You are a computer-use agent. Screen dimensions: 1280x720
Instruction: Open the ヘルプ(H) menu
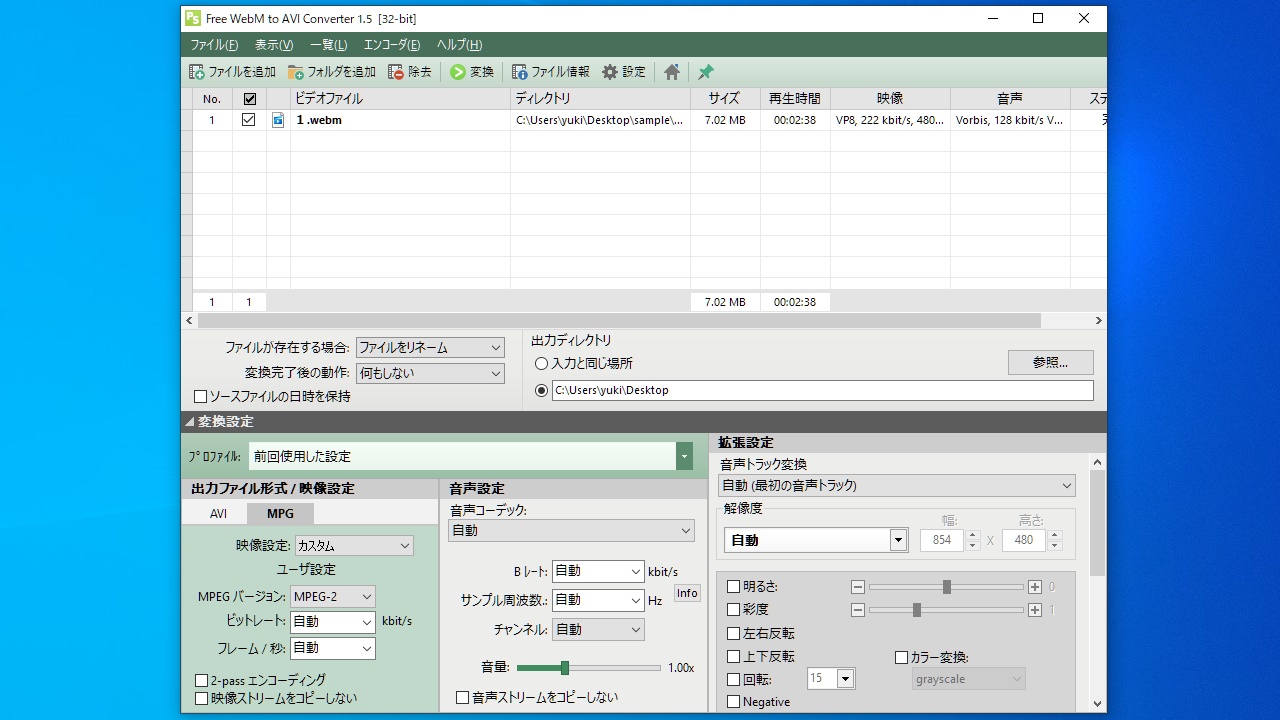(x=459, y=45)
